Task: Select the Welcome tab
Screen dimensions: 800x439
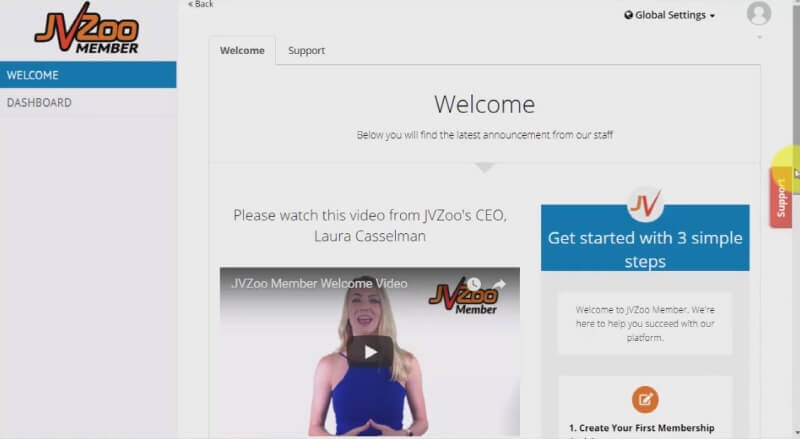Action: click(x=242, y=51)
